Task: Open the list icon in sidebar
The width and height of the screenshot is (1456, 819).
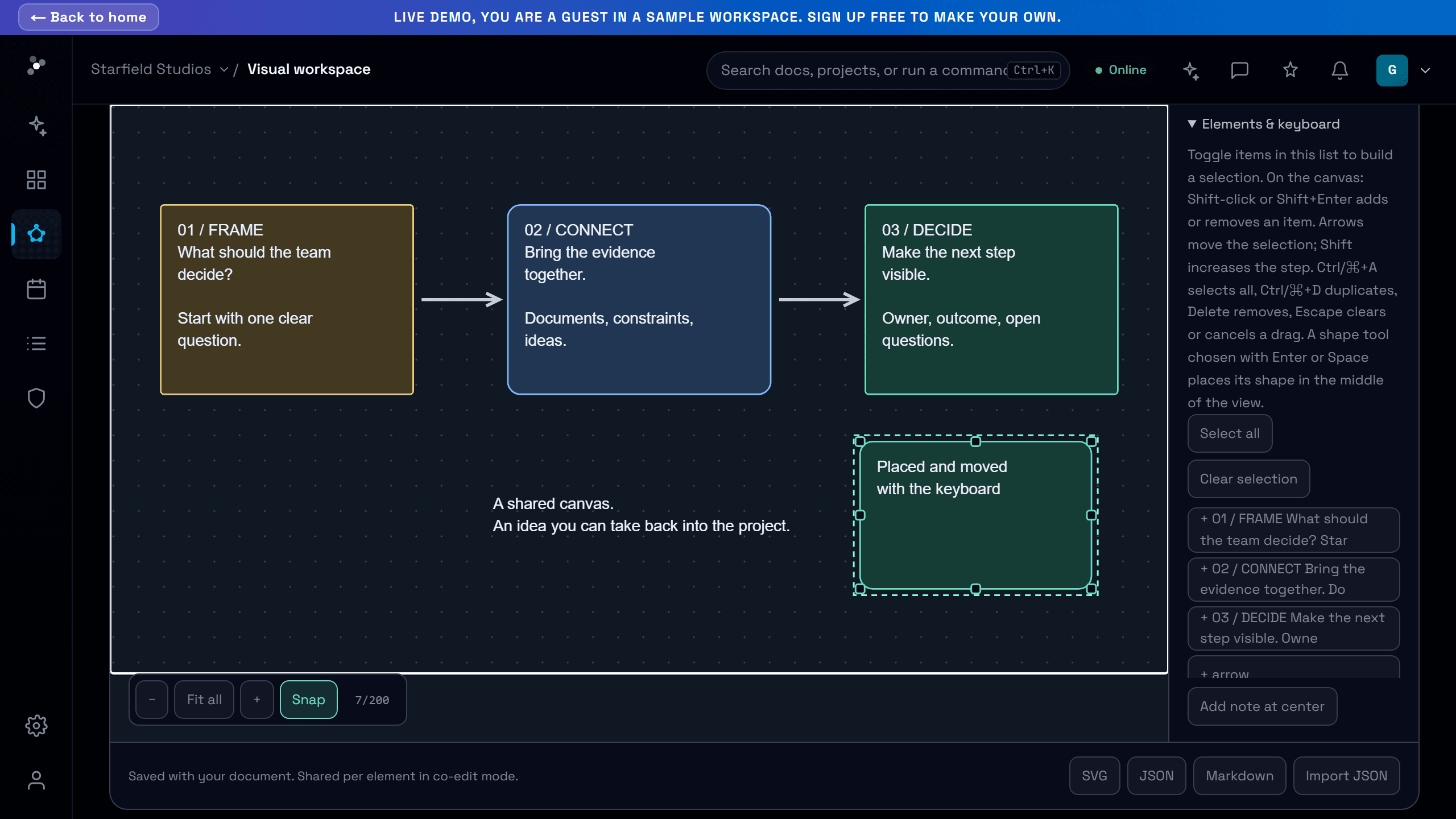Action: pos(36,344)
